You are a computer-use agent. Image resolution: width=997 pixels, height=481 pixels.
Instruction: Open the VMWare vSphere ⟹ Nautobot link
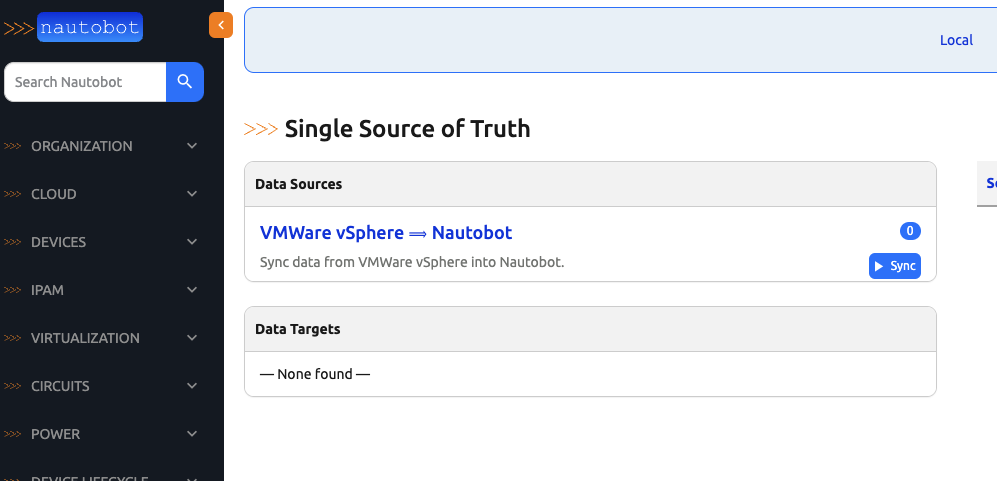(x=386, y=233)
